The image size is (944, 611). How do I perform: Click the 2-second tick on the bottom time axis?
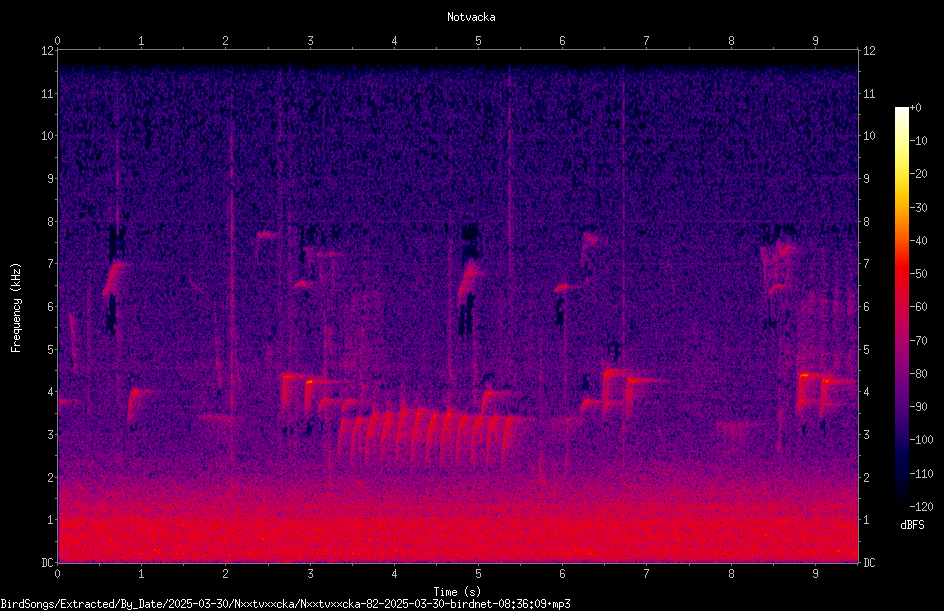pyautogui.click(x=226, y=574)
